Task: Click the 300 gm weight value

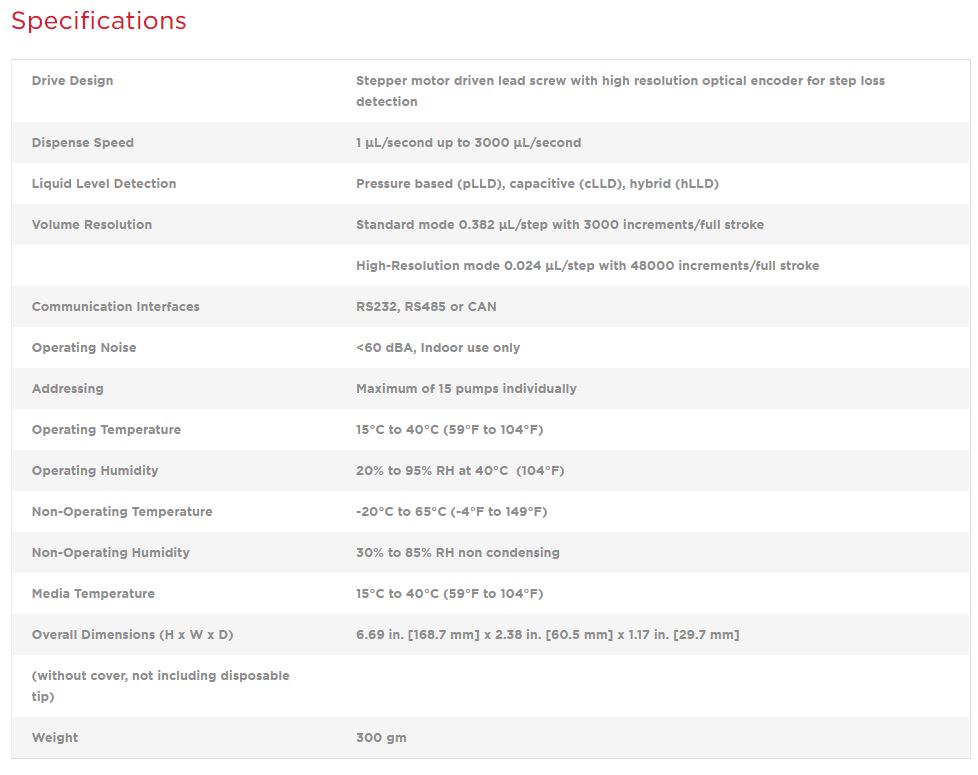Action: pos(381,738)
